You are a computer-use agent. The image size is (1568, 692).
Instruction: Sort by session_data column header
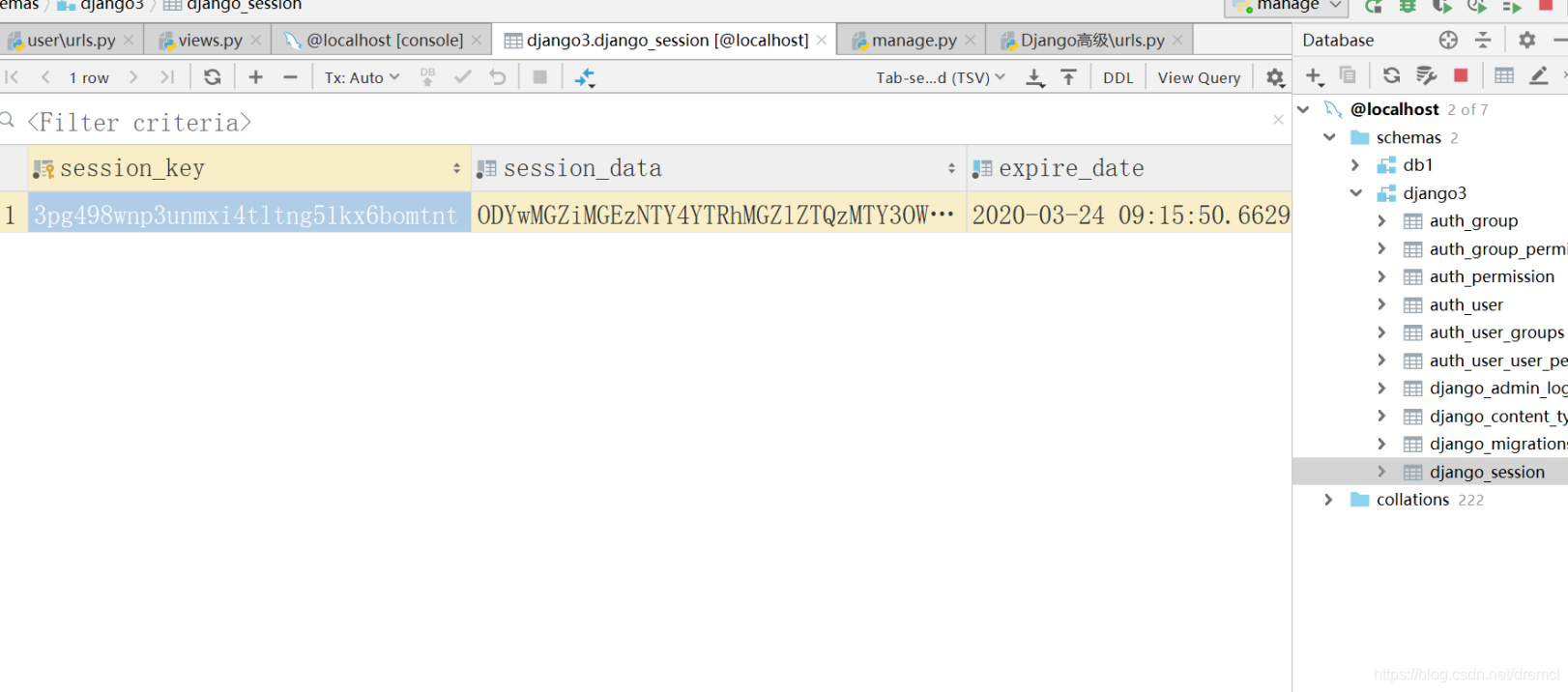[x=718, y=168]
